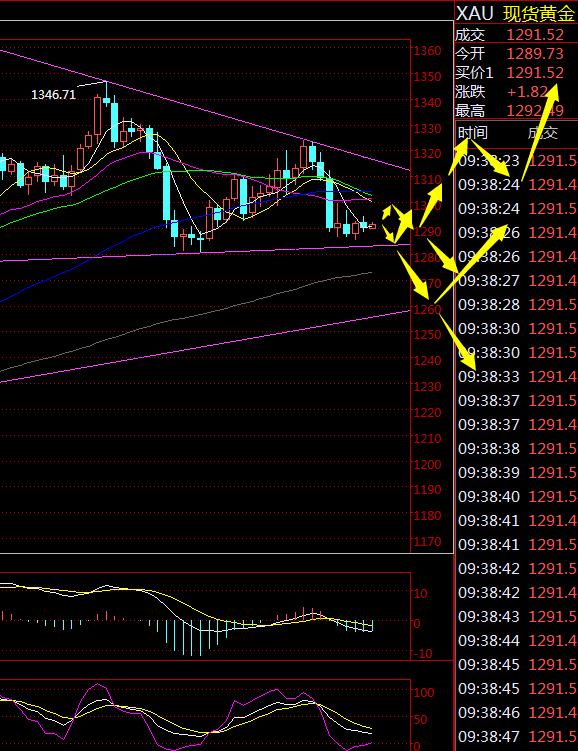Screen dimensions: 578x751
Task: Click the 1346.71 high price label
Action: point(54,95)
